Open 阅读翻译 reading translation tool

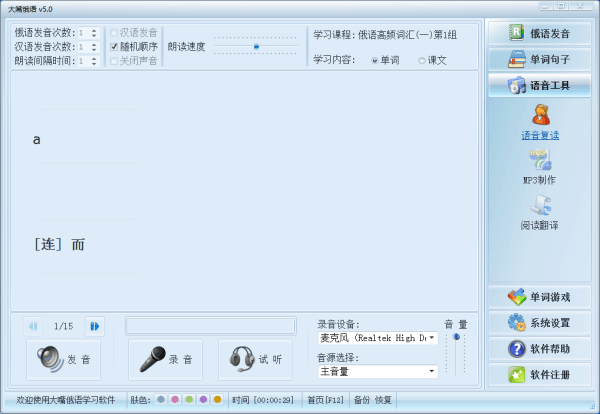pos(540,211)
